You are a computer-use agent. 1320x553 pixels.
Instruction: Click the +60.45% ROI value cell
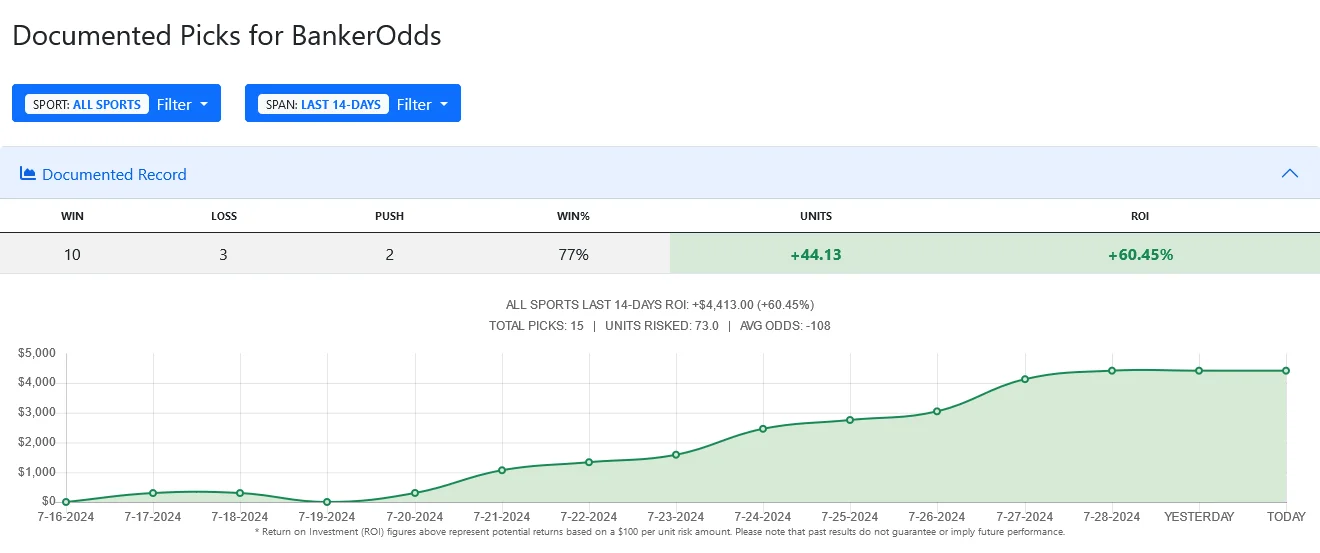click(1140, 254)
